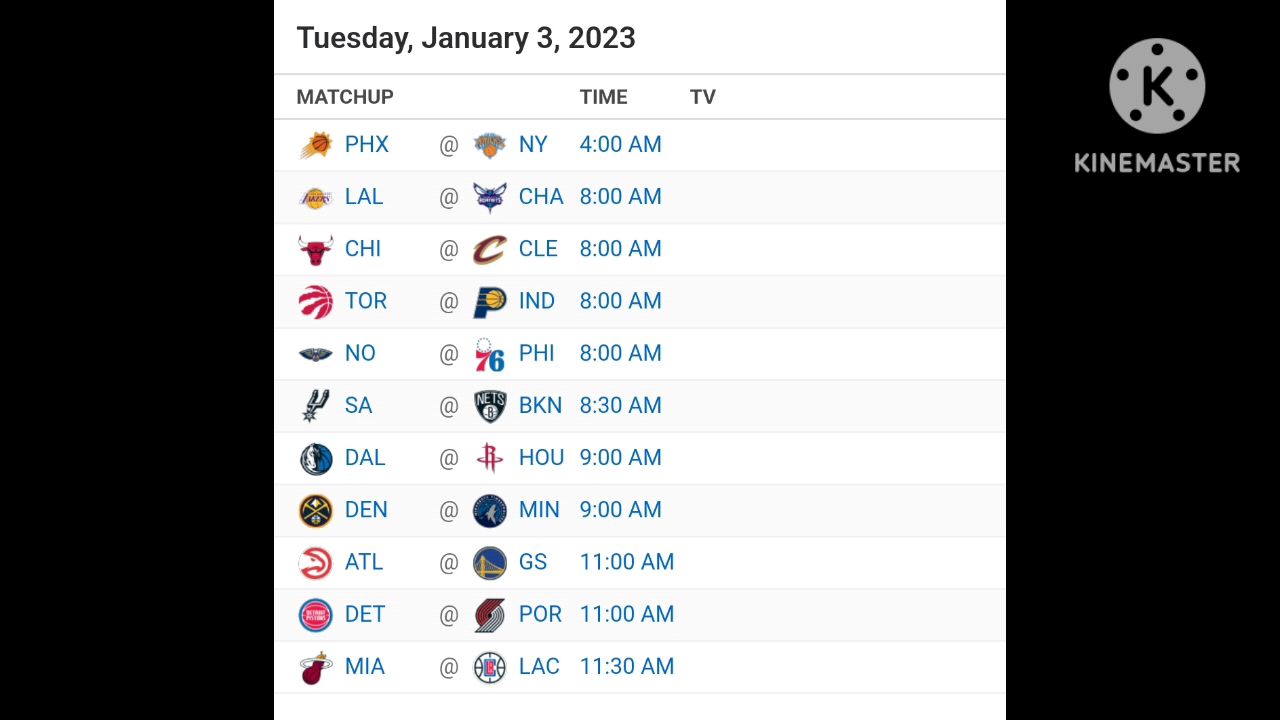This screenshot has width=1280, height=720.
Task: Click the Brooklyn Nets logo
Action: click(490, 406)
